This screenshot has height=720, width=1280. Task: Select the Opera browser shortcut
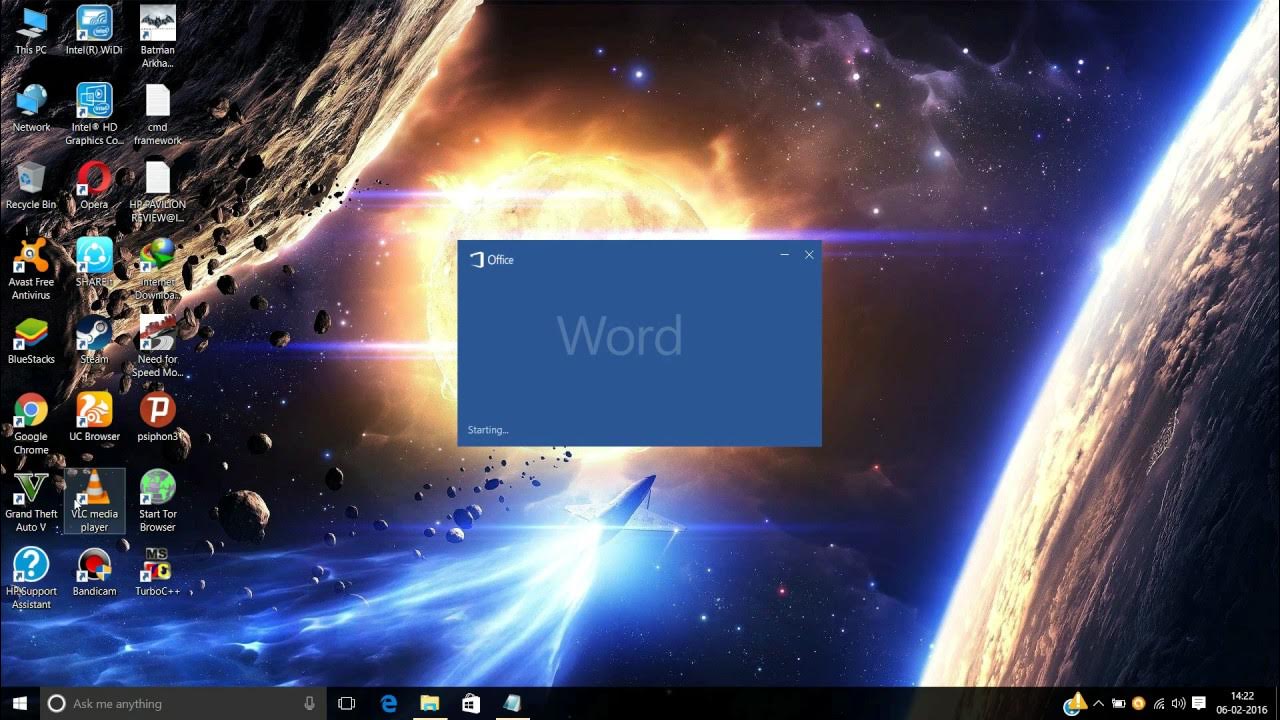pos(94,185)
